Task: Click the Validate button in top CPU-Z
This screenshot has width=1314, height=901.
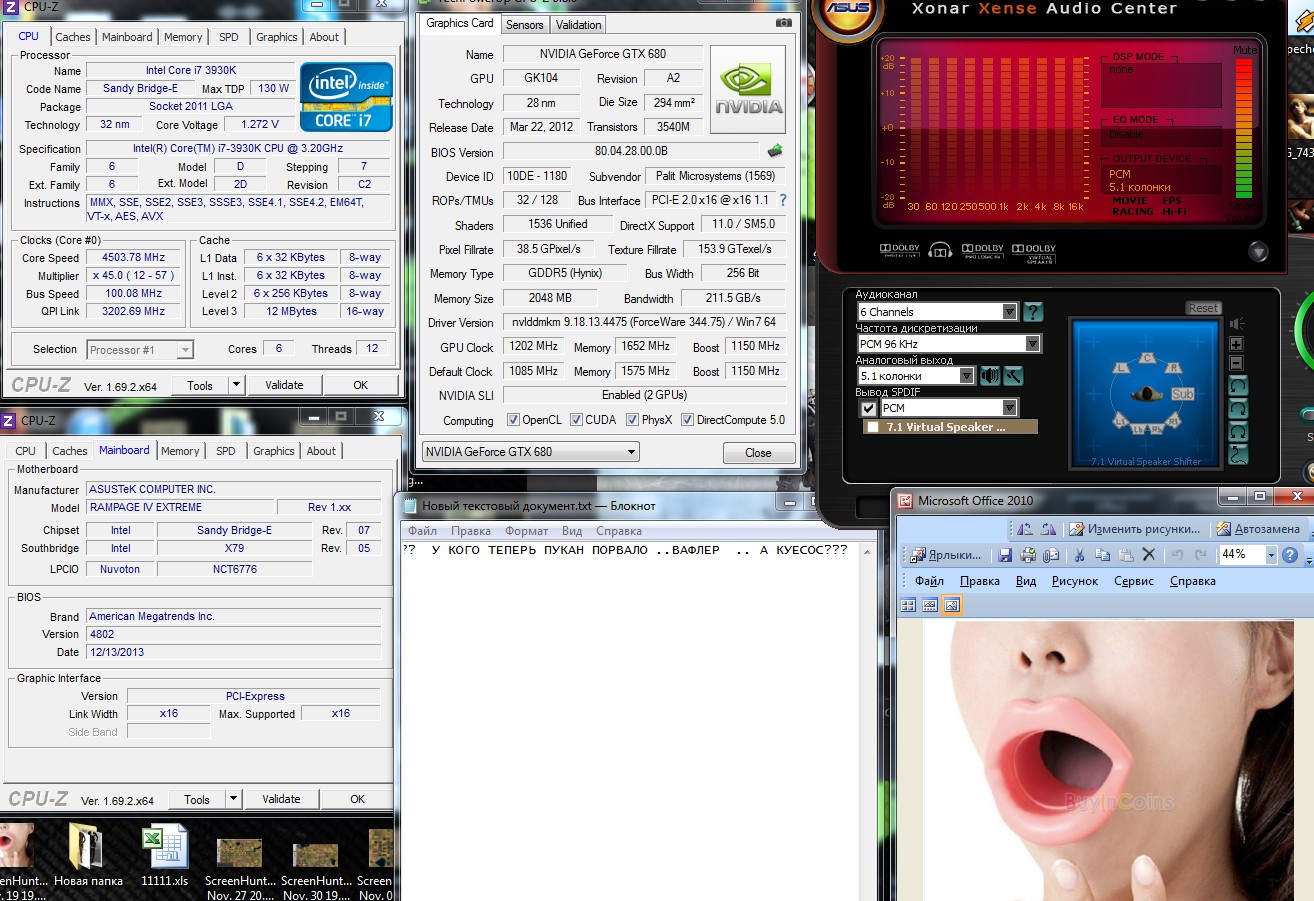Action: click(284, 385)
